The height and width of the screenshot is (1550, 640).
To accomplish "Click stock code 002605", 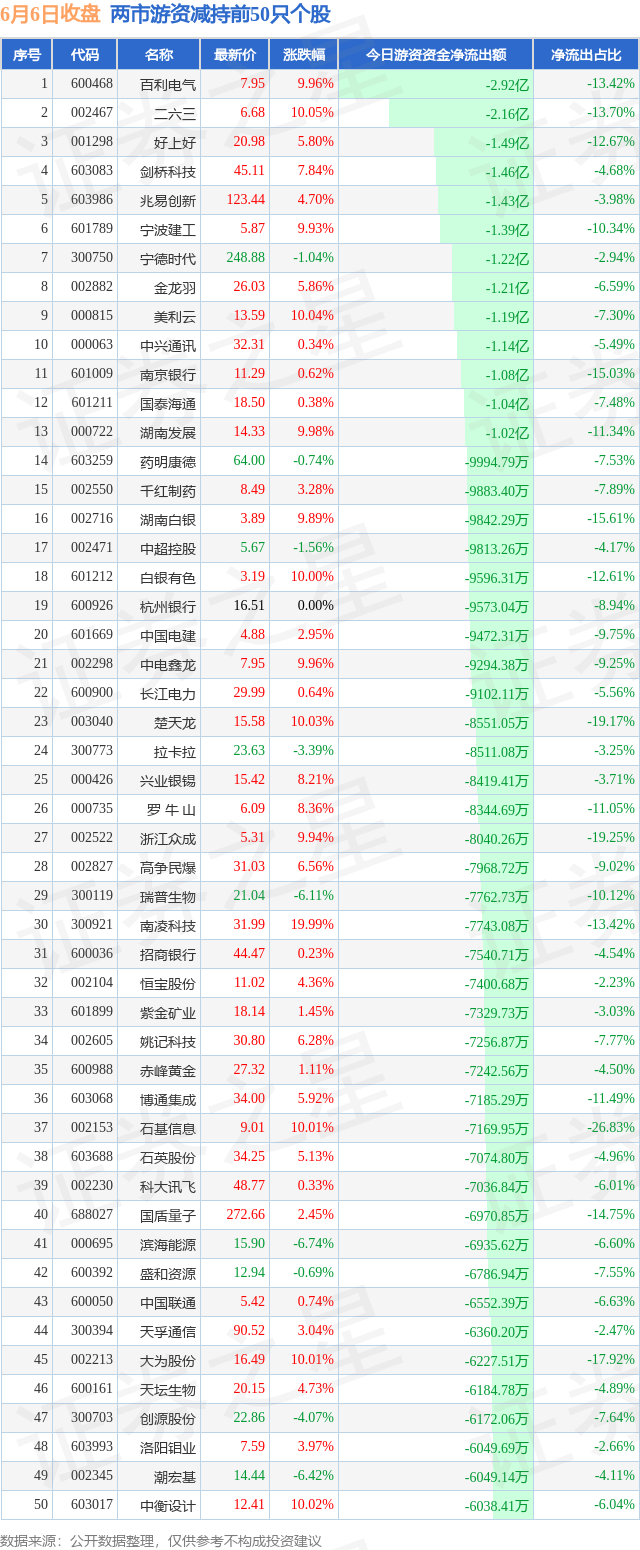I will [91, 1040].
